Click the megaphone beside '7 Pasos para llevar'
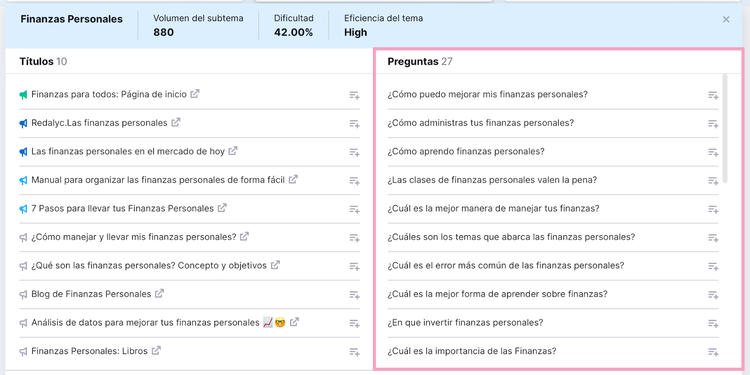Screen dimensions: 750x375 point(23,209)
